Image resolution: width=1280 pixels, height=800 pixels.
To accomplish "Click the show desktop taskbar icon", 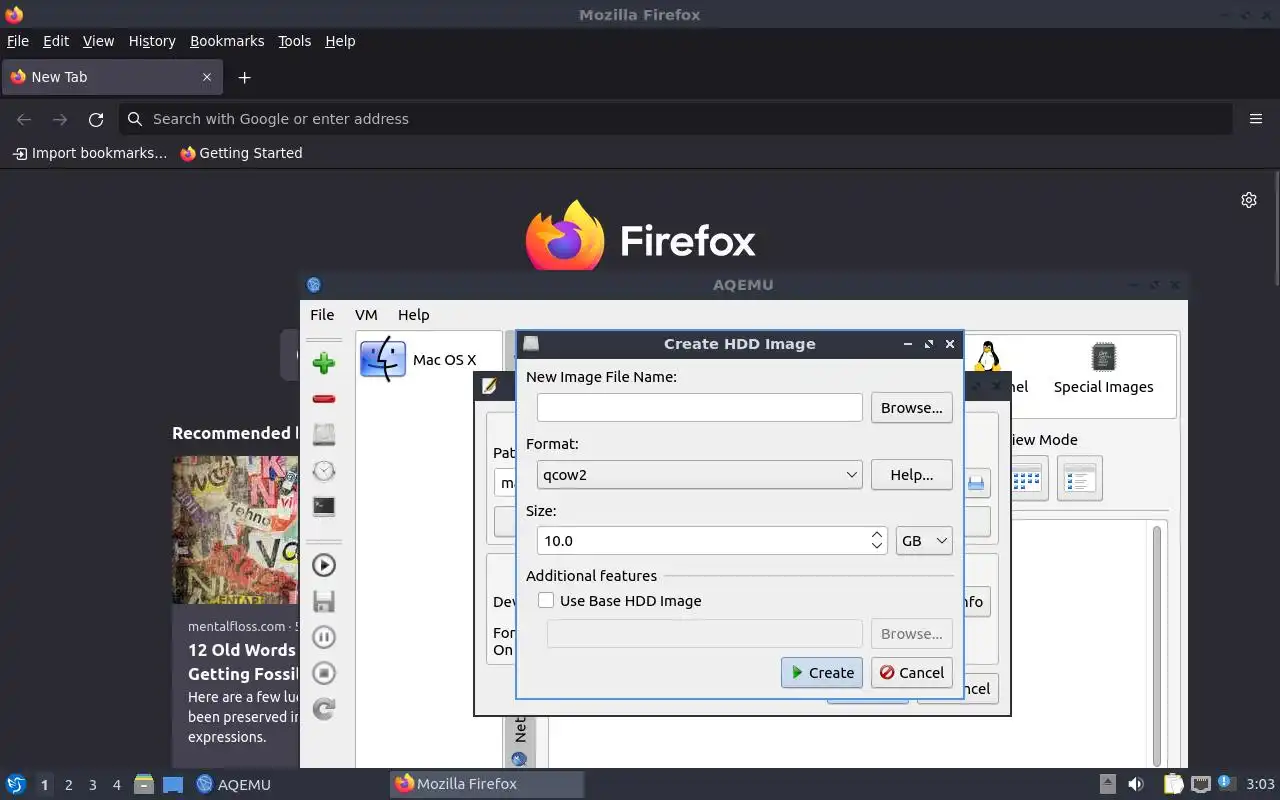I will point(173,784).
